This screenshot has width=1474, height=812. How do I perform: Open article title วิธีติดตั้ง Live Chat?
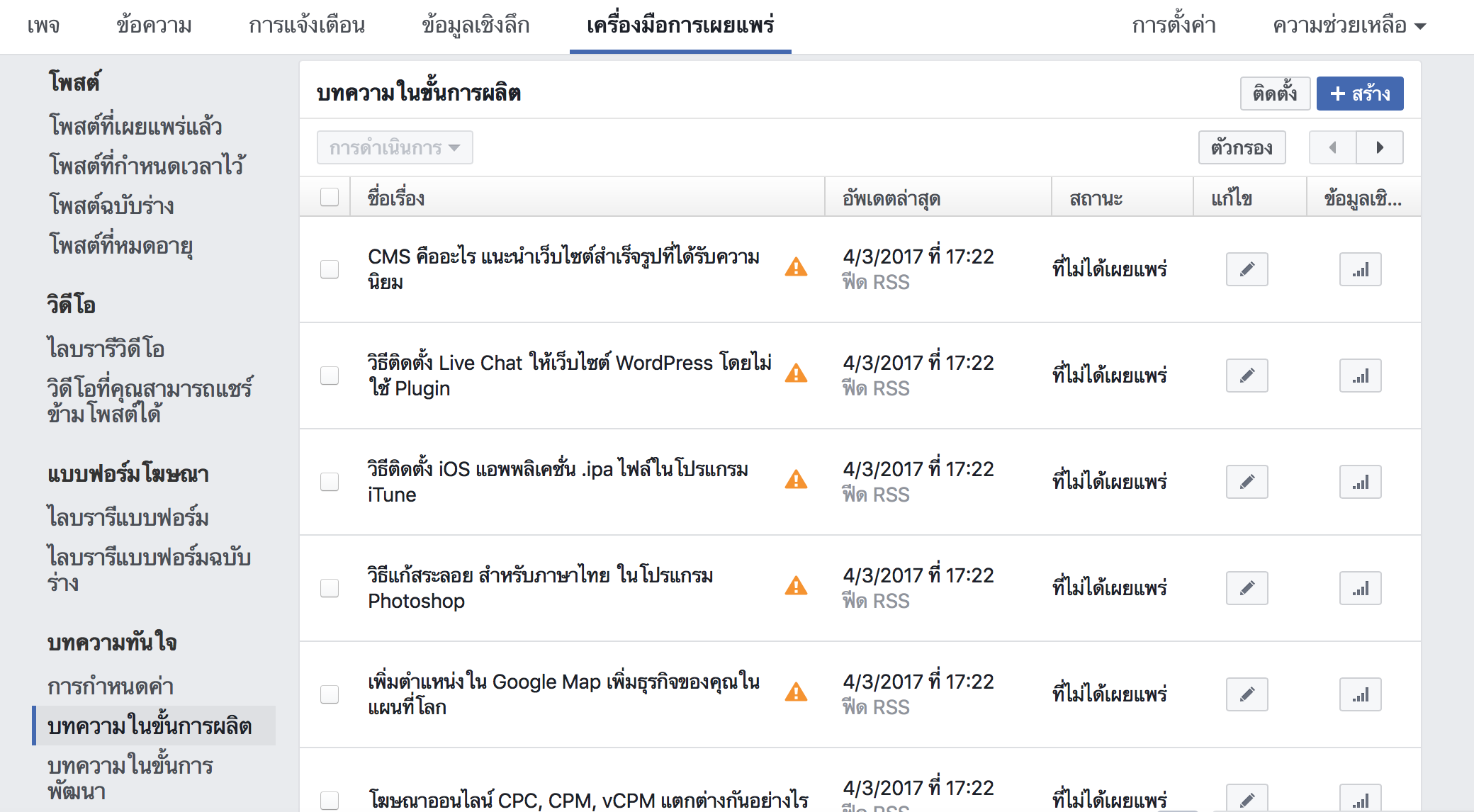(569, 376)
